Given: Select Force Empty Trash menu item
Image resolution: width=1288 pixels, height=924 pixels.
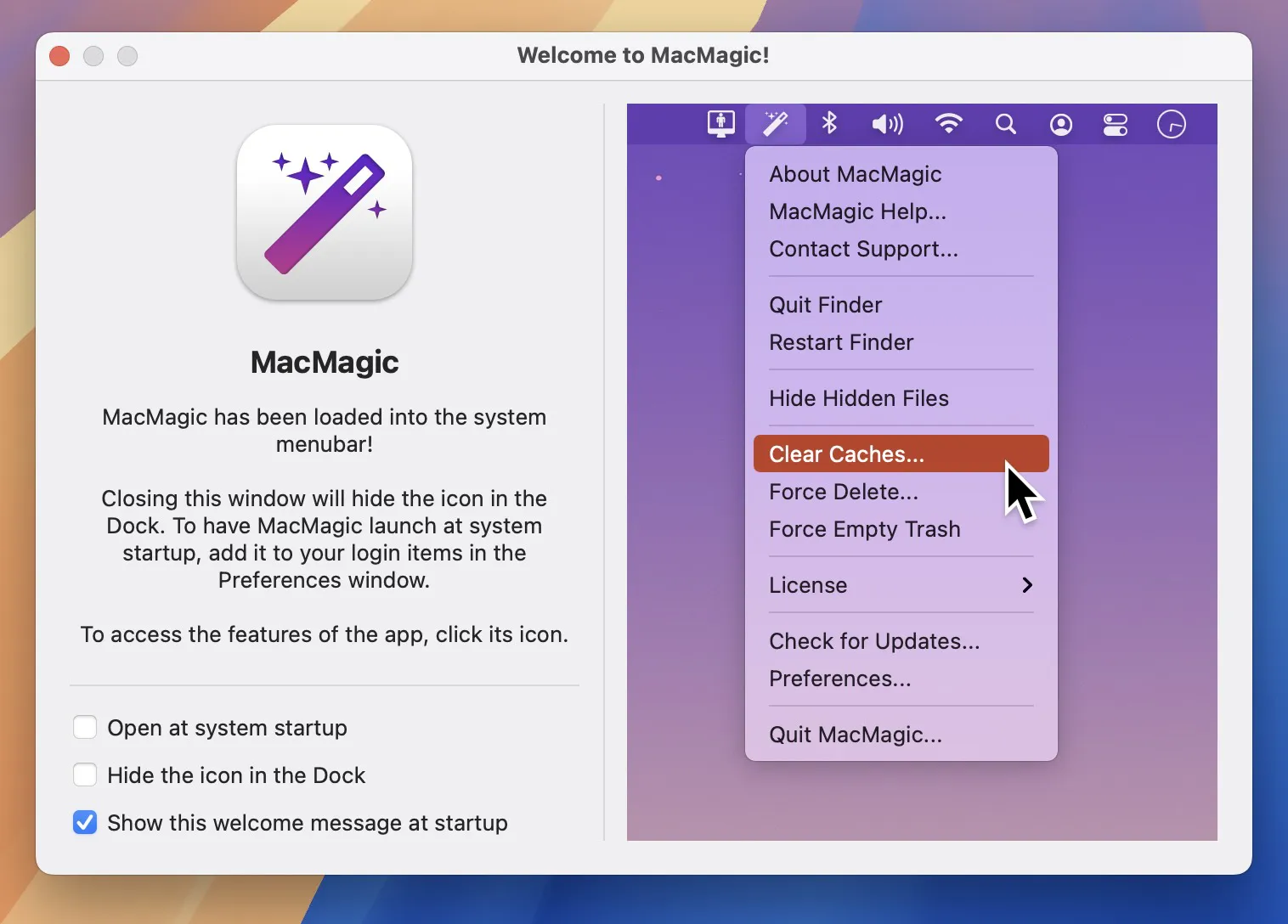Looking at the screenshot, I should [x=901, y=529].
